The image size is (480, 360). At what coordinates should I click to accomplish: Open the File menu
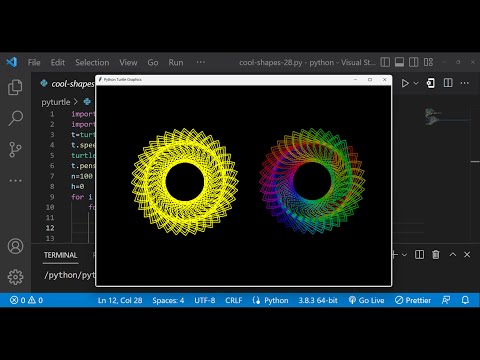click(x=34, y=62)
